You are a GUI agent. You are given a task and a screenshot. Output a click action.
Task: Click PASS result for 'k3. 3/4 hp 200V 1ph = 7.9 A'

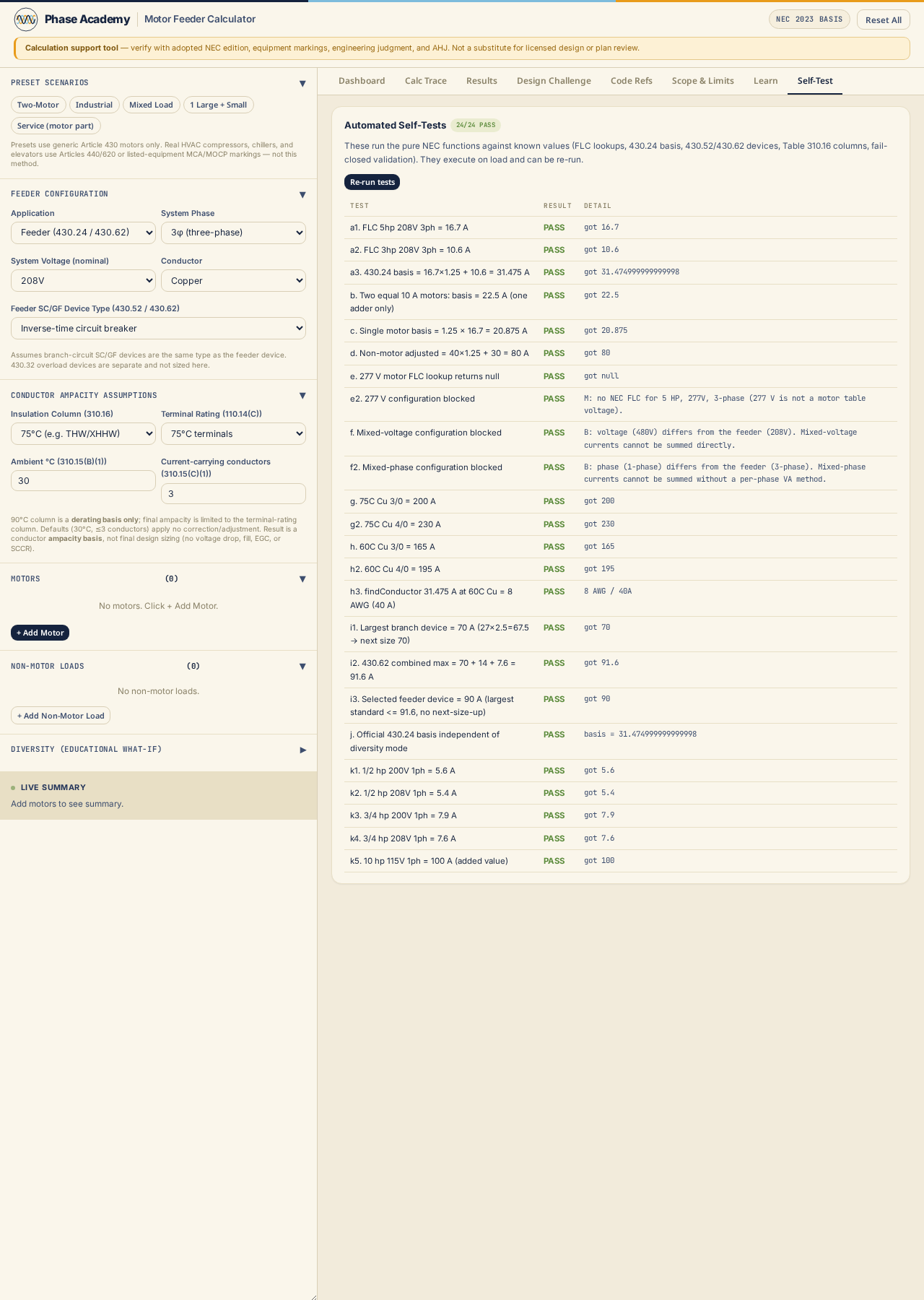(x=554, y=815)
